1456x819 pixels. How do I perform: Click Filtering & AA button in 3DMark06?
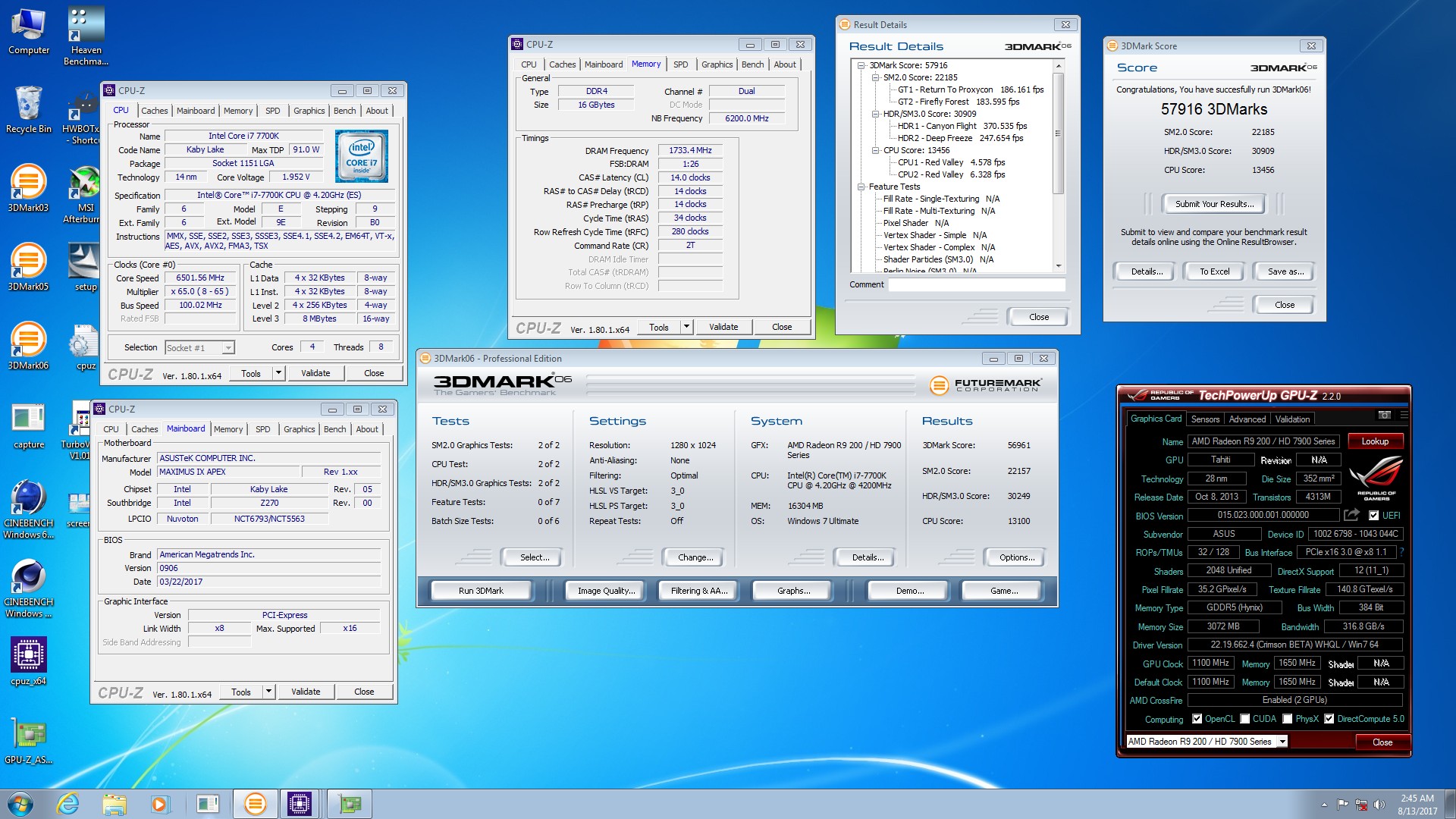coord(698,591)
